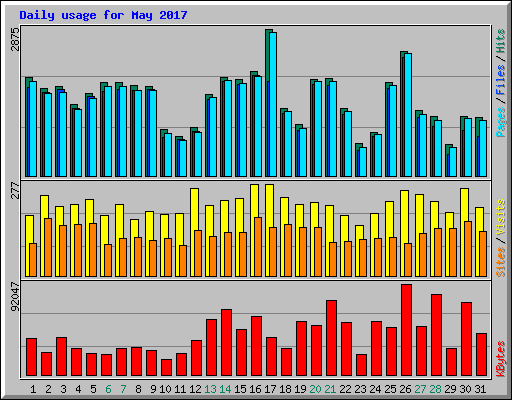The width and height of the screenshot is (512, 400).
Task: Click the red KBytes bar for day 23
Action: pos(361,365)
